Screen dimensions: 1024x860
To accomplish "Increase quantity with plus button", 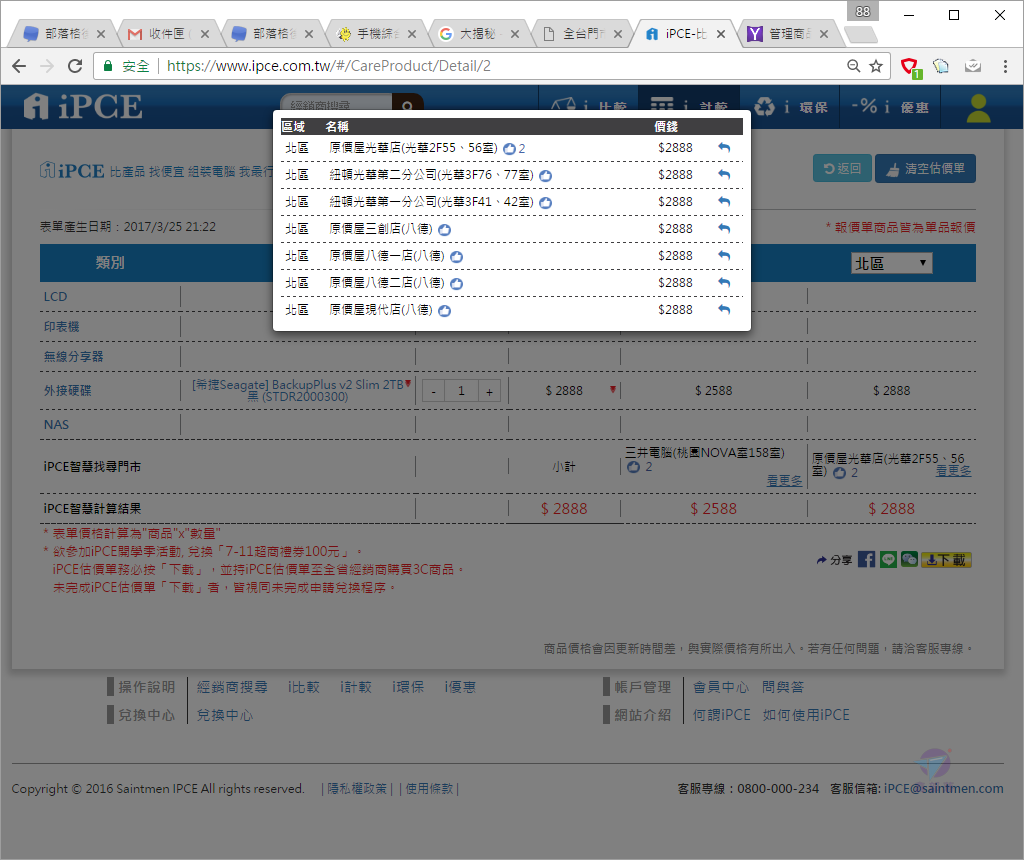I will [x=489, y=391].
